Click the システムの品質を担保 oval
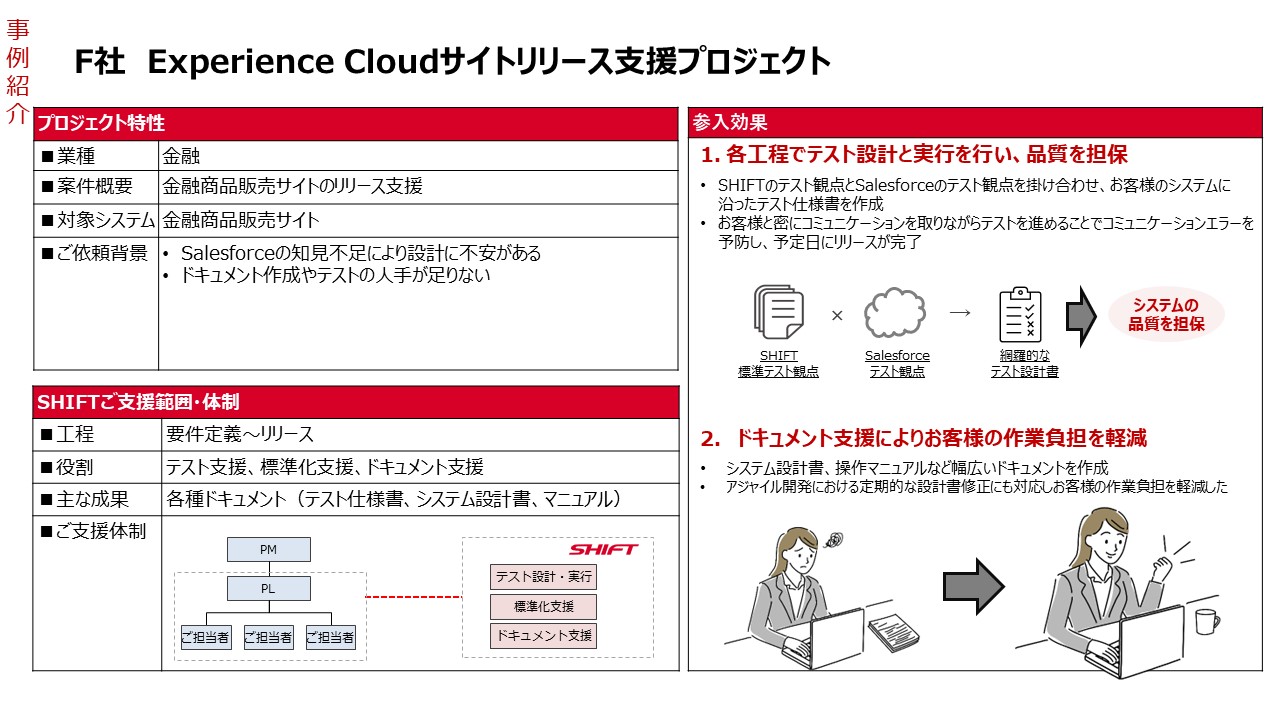The width and height of the screenshot is (1280, 720). [x=1166, y=315]
